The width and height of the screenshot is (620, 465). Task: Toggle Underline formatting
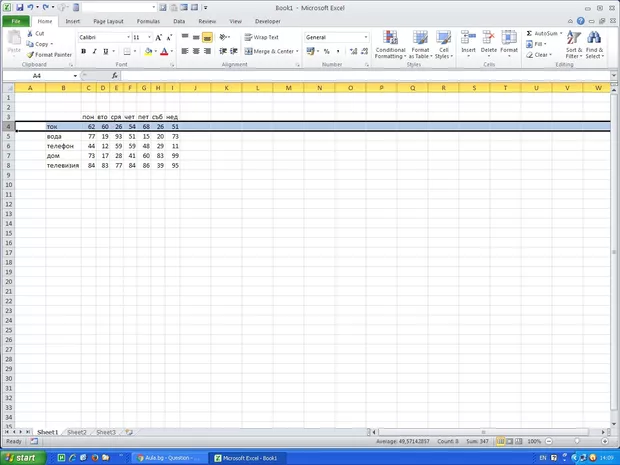tap(106, 51)
